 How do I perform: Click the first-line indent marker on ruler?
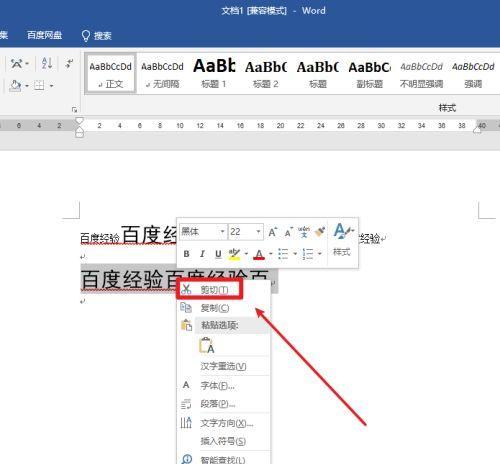click(x=79, y=121)
